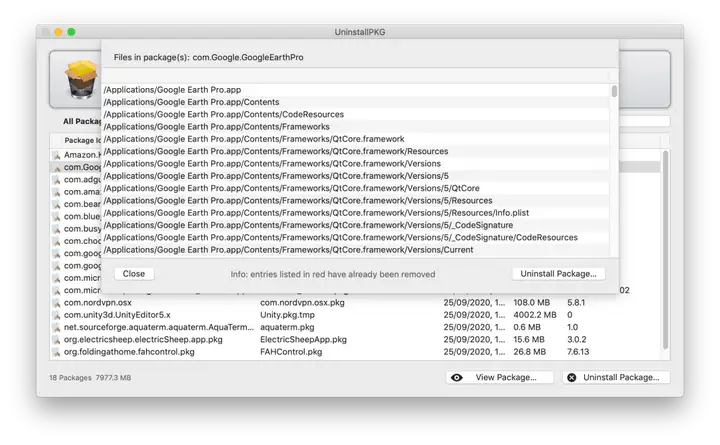
Task: Click package icon beside com.choc row
Action: (56, 242)
